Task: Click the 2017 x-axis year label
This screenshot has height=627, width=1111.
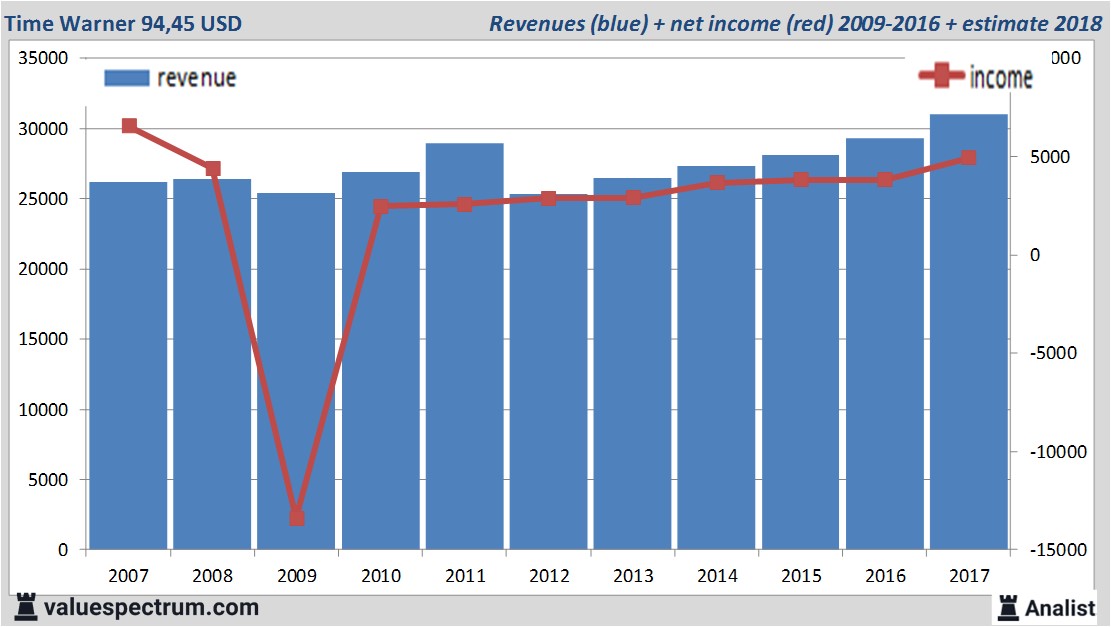Action: pos(969,575)
